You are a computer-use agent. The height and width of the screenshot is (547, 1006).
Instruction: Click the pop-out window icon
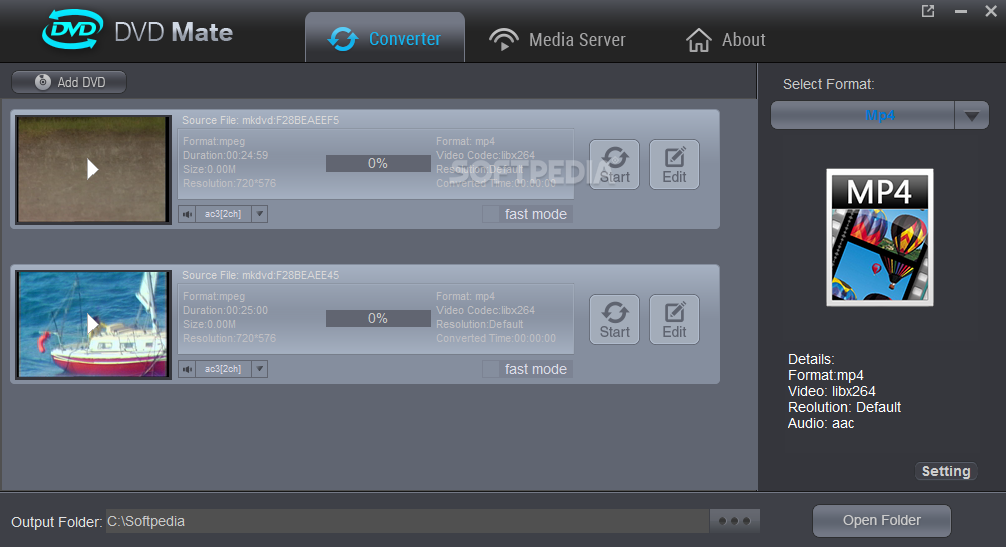[x=928, y=11]
